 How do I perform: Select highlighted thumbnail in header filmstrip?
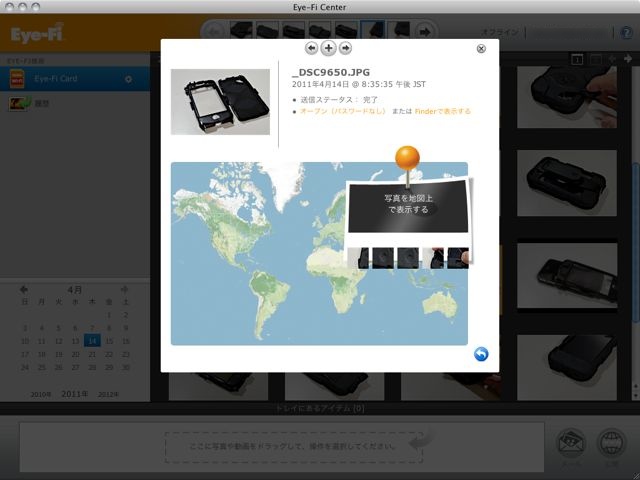point(373,31)
